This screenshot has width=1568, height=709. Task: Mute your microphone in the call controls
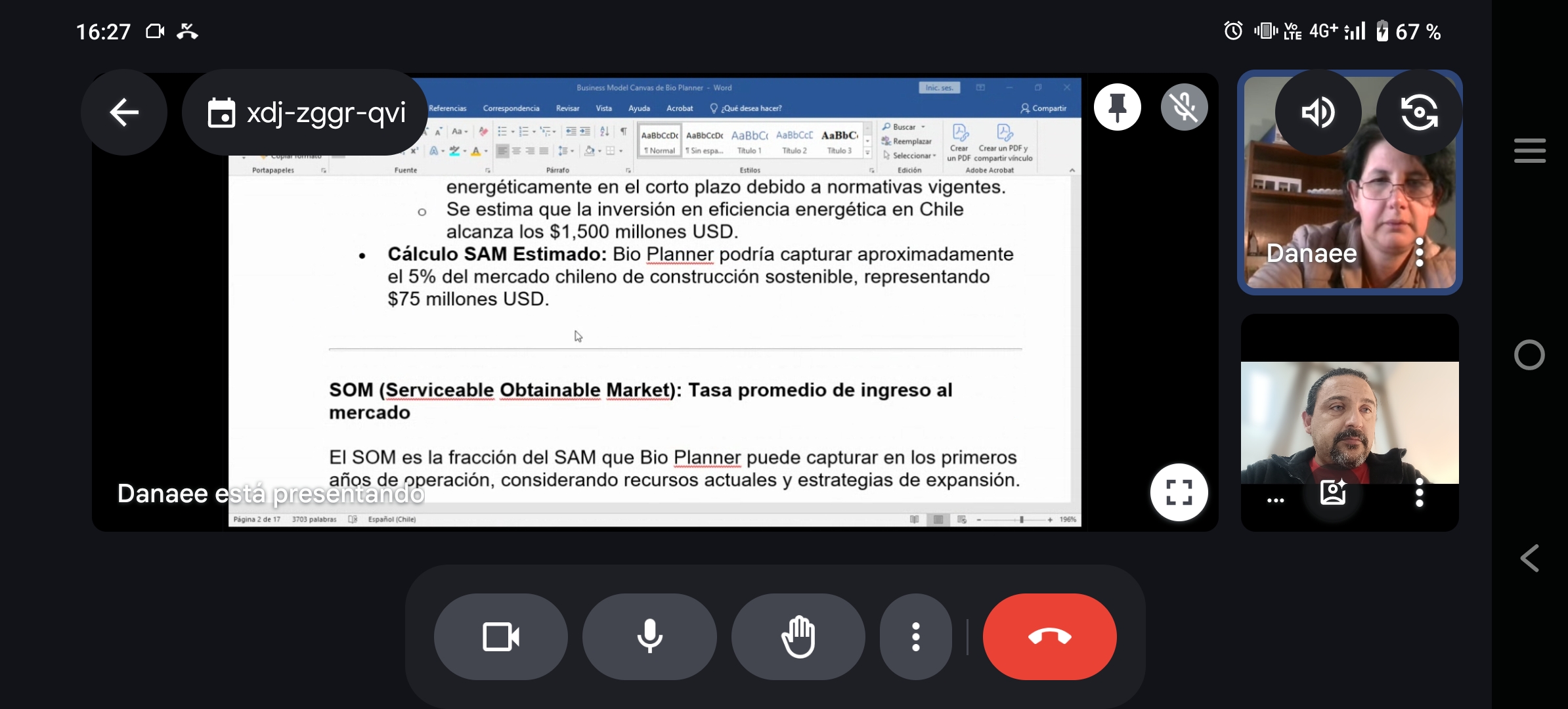[x=649, y=635]
